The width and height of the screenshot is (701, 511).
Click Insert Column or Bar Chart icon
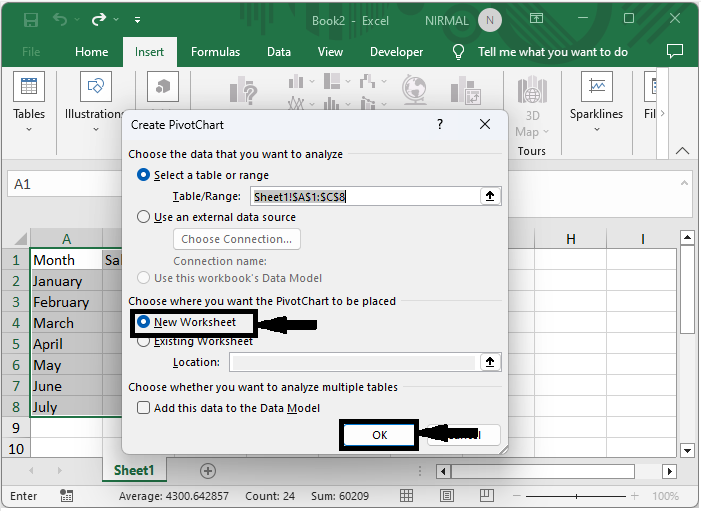(296, 81)
